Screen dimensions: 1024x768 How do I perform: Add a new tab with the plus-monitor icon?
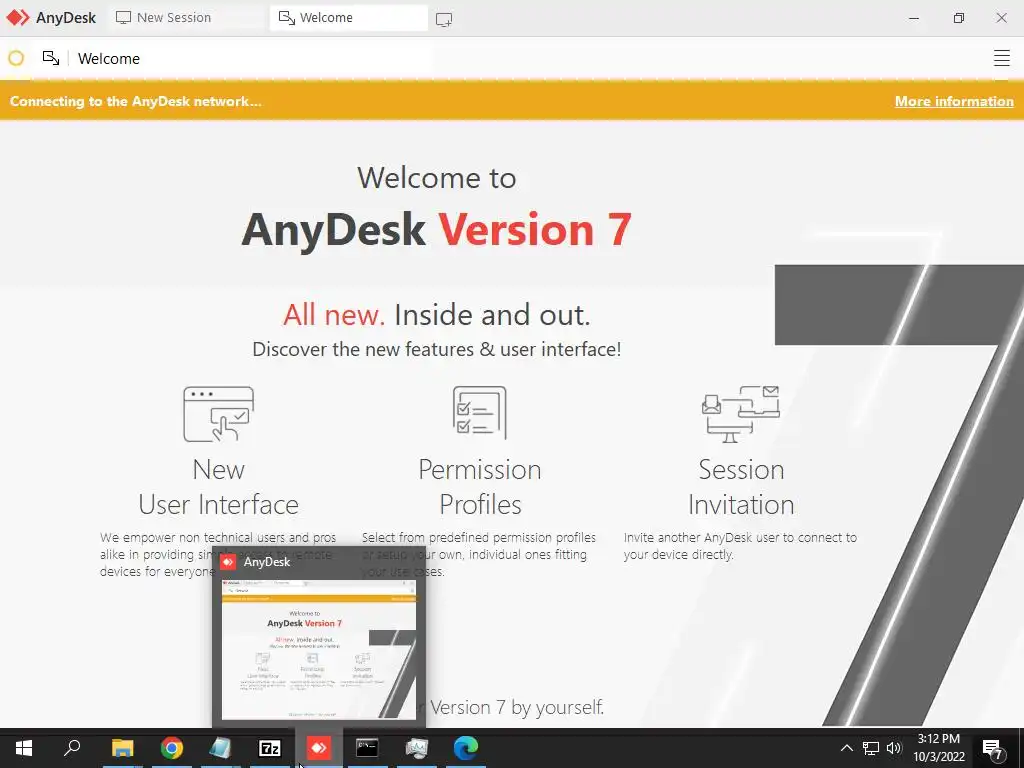[x=444, y=19]
